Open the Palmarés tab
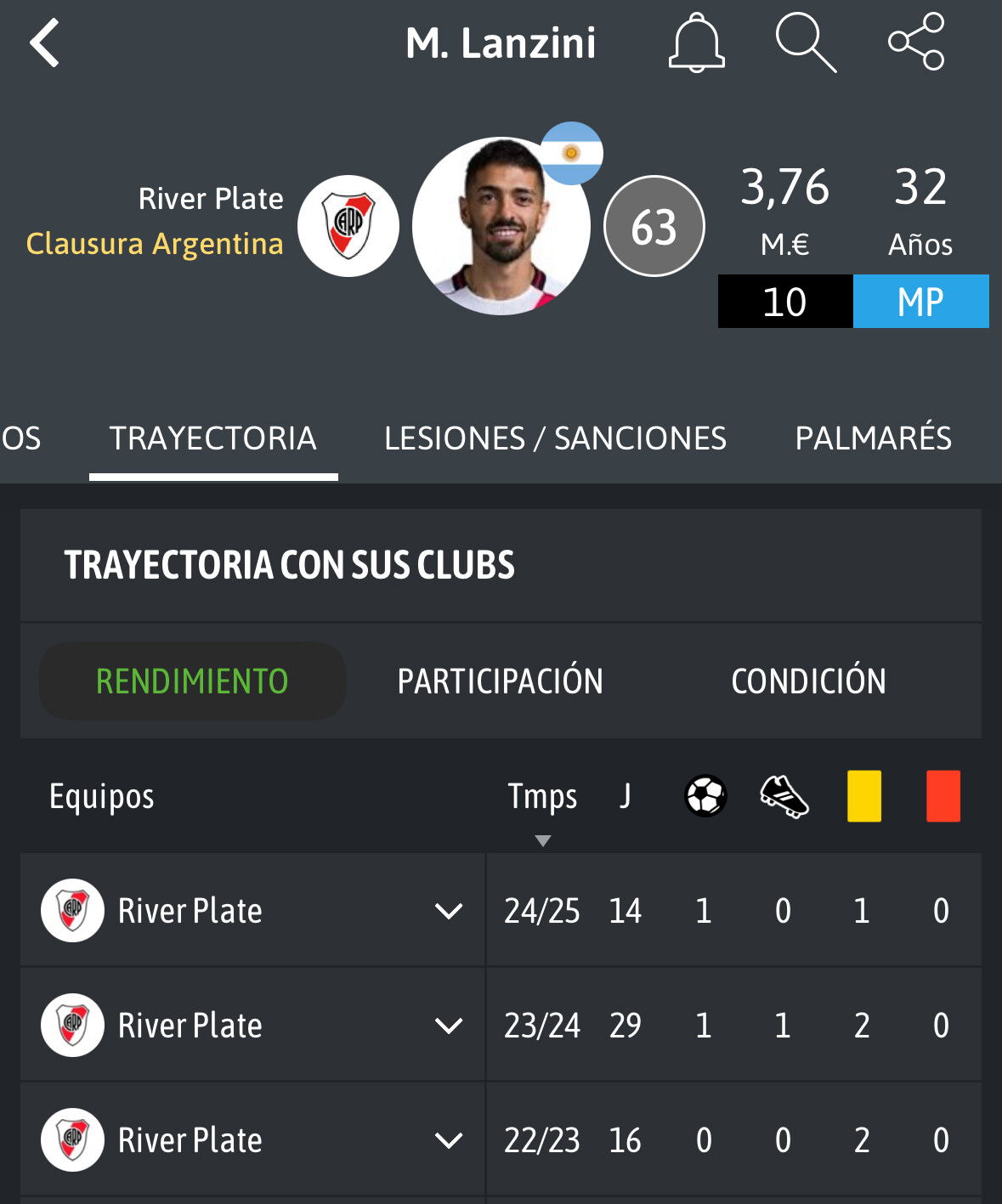 click(873, 438)
